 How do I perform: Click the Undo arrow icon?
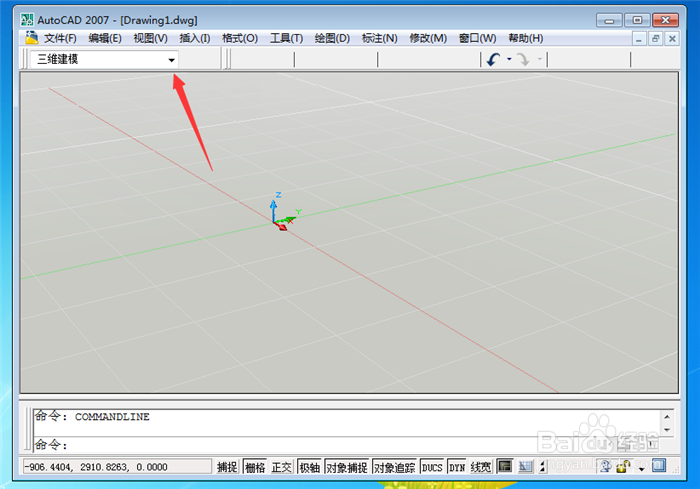tap(494, 59)
